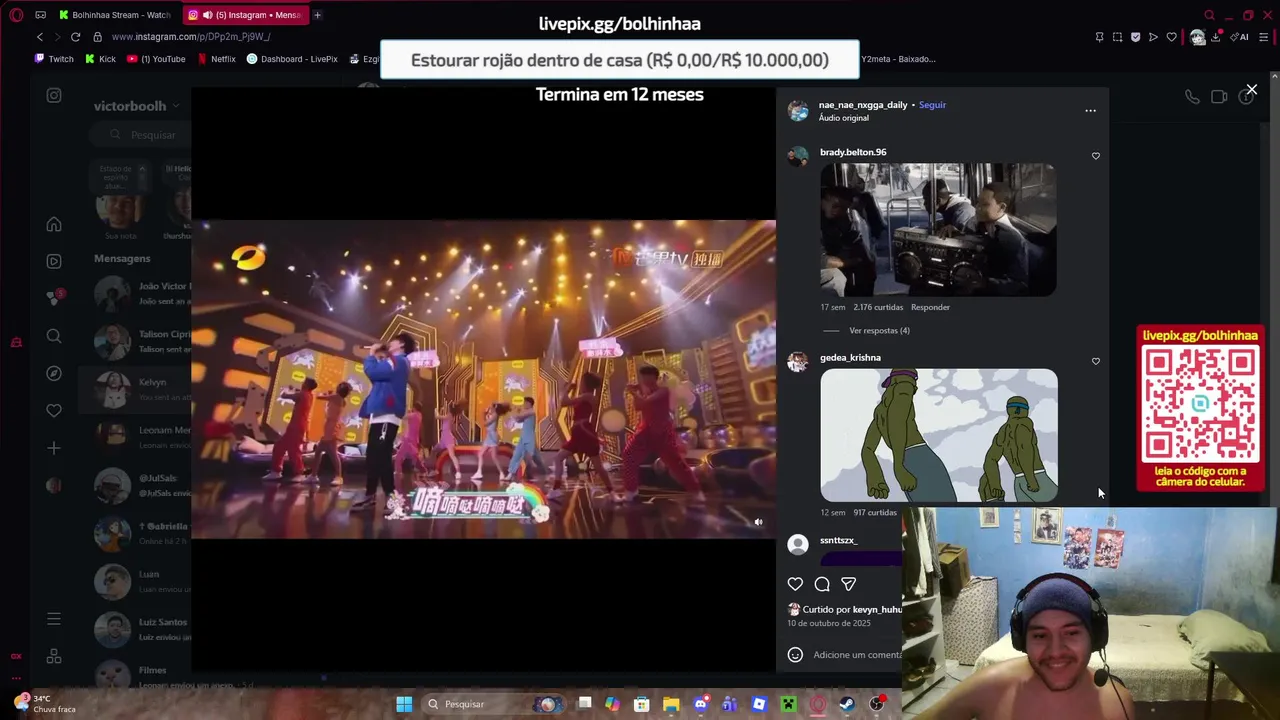Open the Reels icon in Instagram sidebar

54,261
